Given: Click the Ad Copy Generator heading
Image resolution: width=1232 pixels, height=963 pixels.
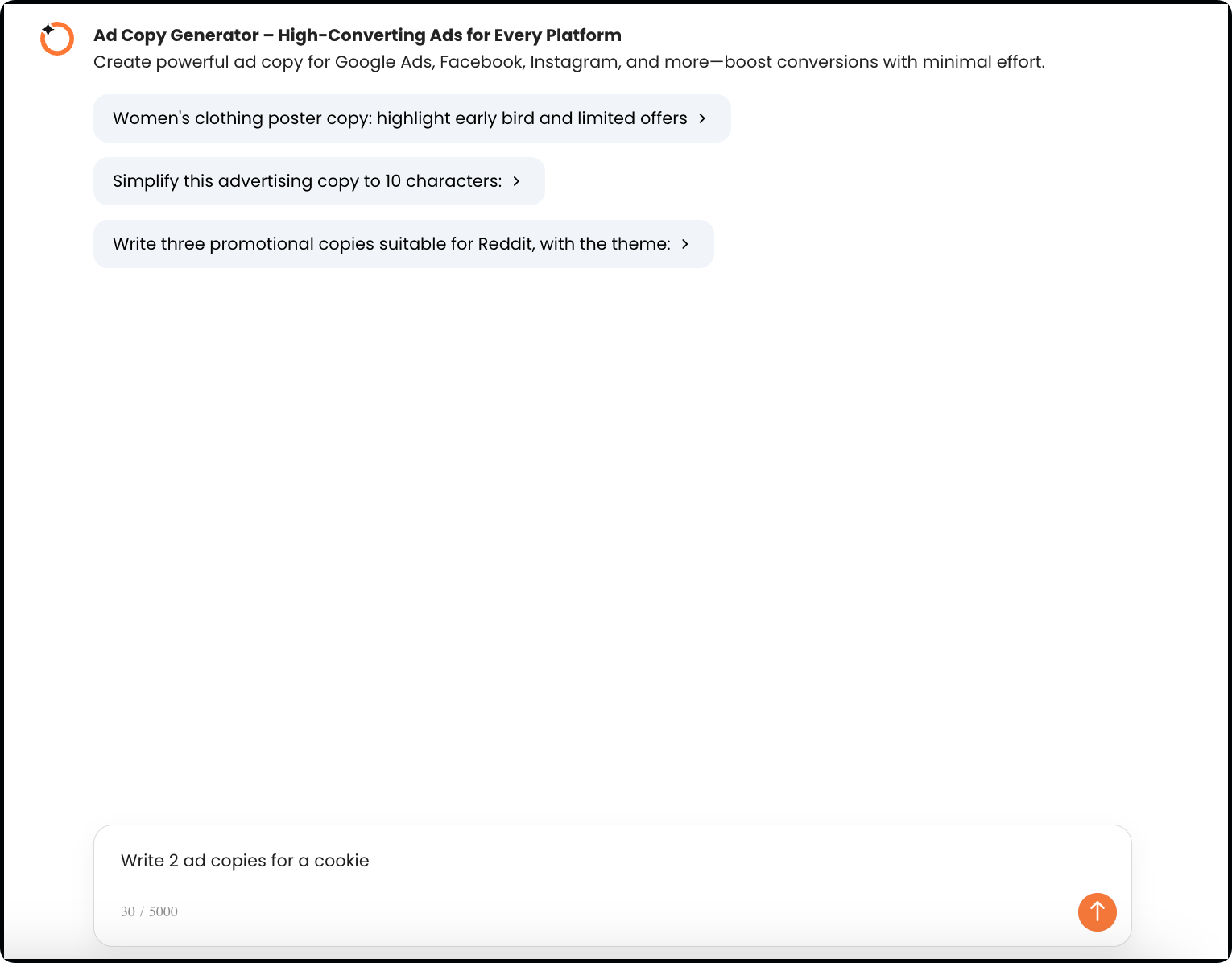Looking at the screenshot, I should (x=358, y=35).
